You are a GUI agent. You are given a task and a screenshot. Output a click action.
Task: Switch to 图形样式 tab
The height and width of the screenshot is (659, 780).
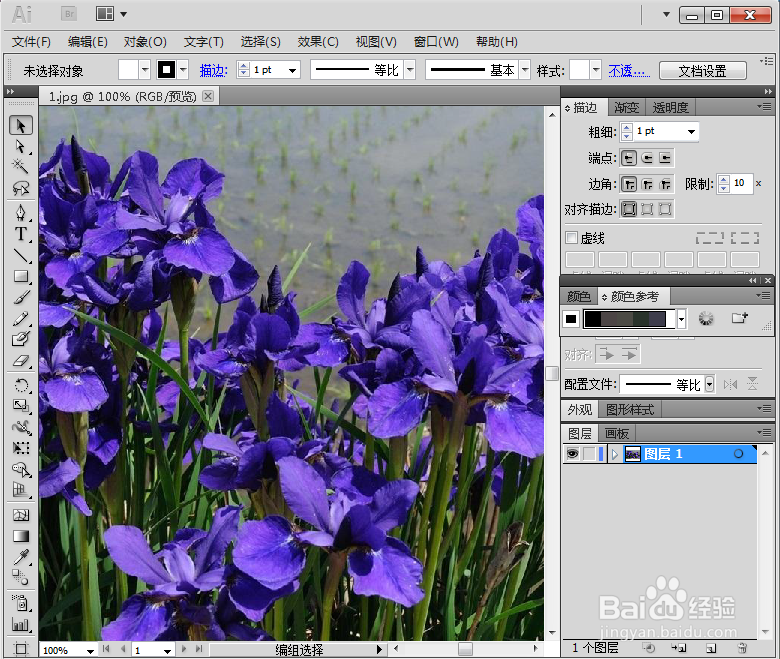[630, 410]
